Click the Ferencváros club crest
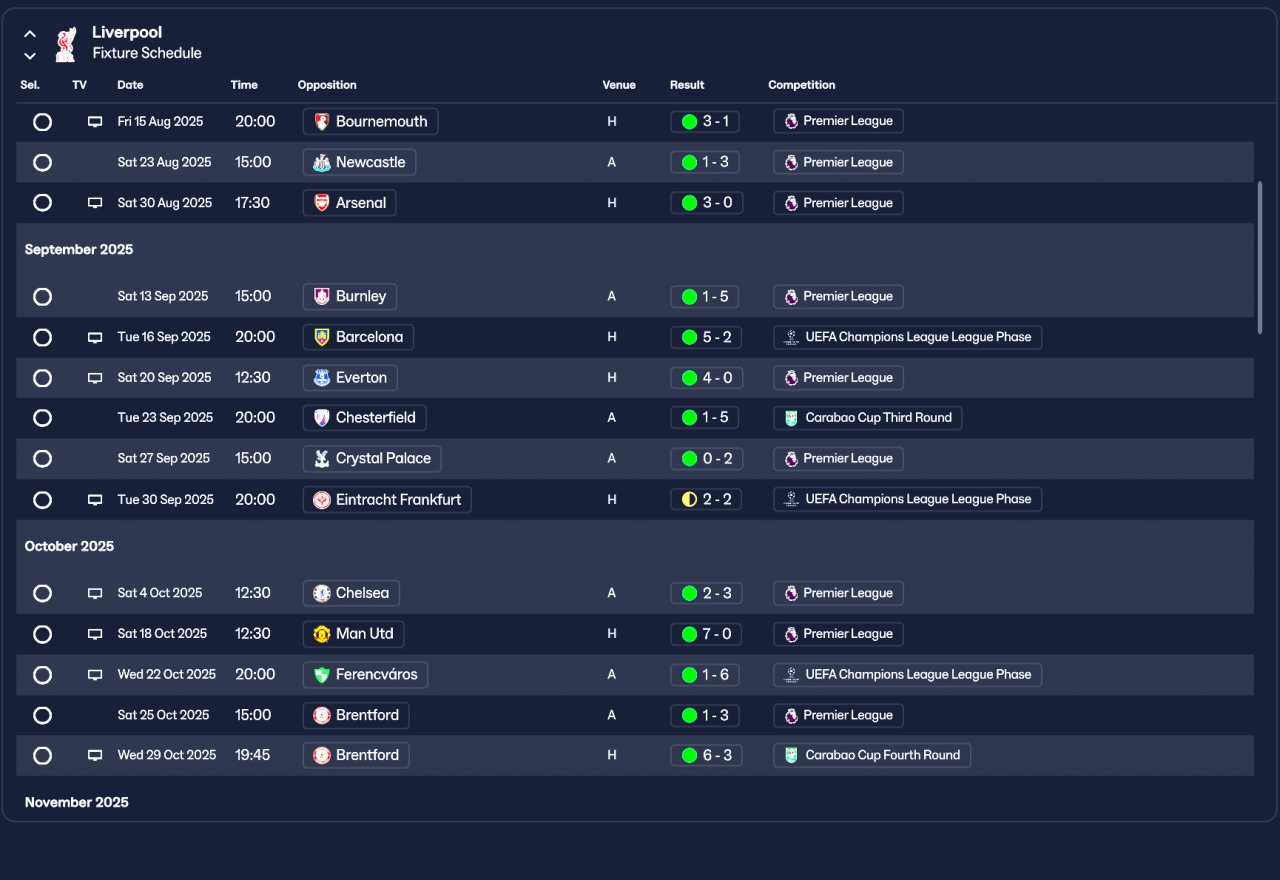This screenshot has width=1280, height=880. click(322, 675)
